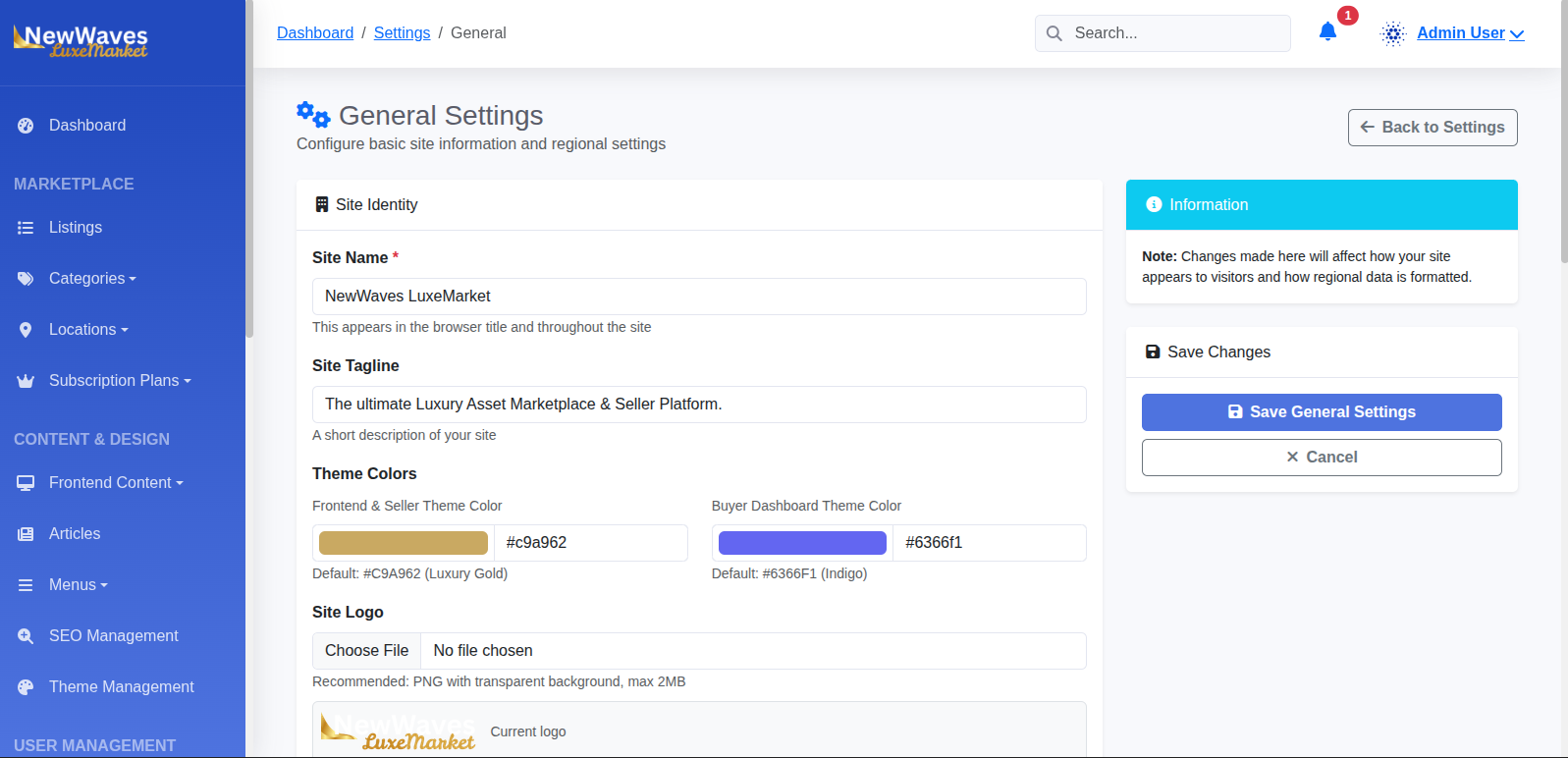The height and width of the screenshot is (758, 1568).
Task: Click the 'MARKETPLACE' sidebar section heading
Action: 74,185
